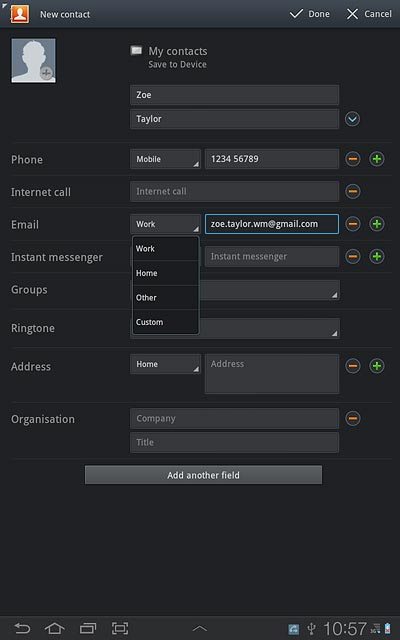
Task: Click the Add another field button
Action: point(203,475)
